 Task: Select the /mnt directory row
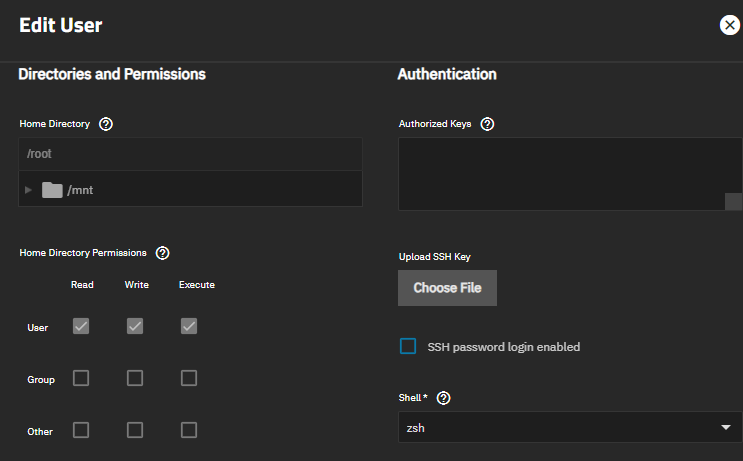pos(190,190)
